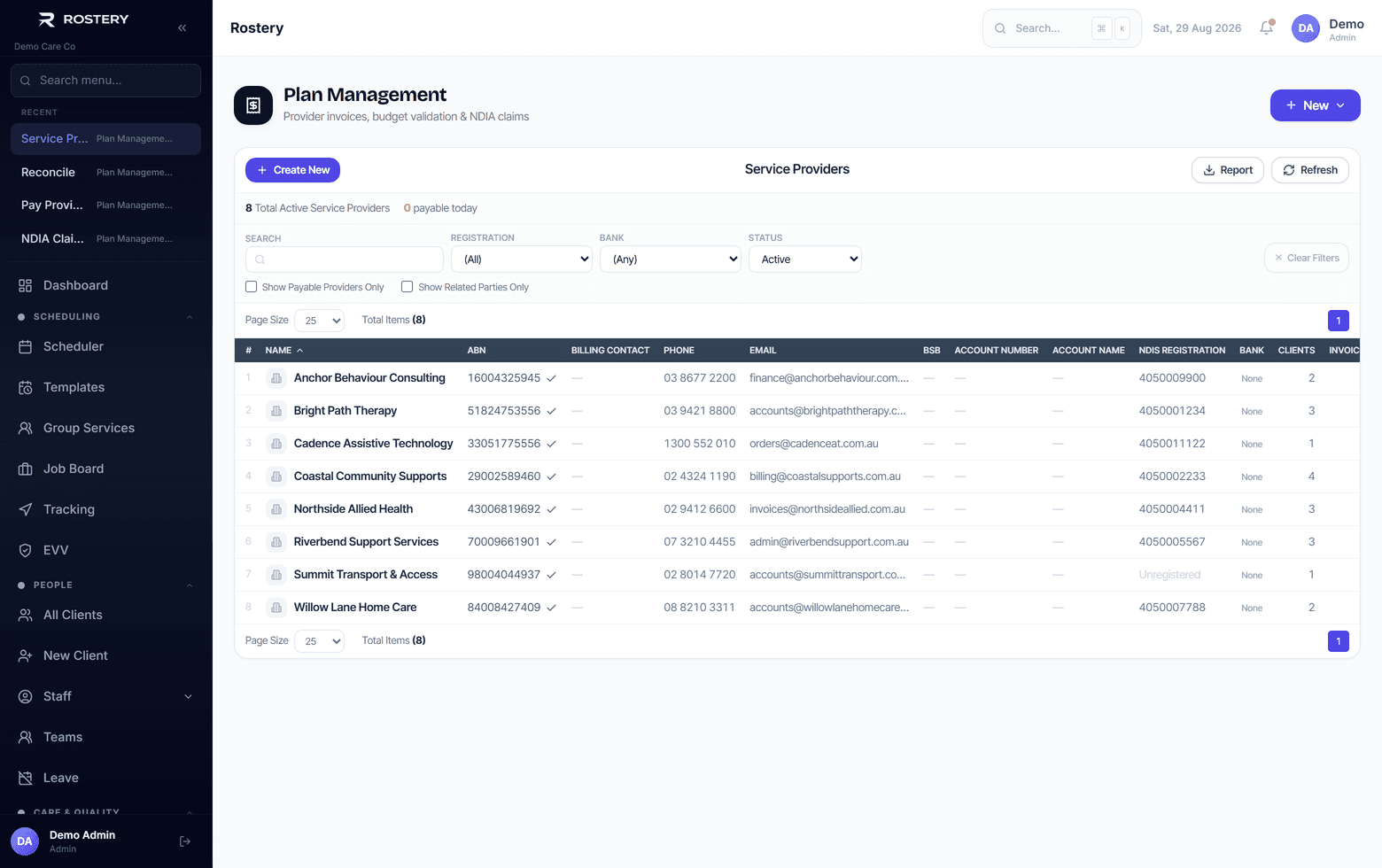Click the Refresh button

pos(1310,170)
